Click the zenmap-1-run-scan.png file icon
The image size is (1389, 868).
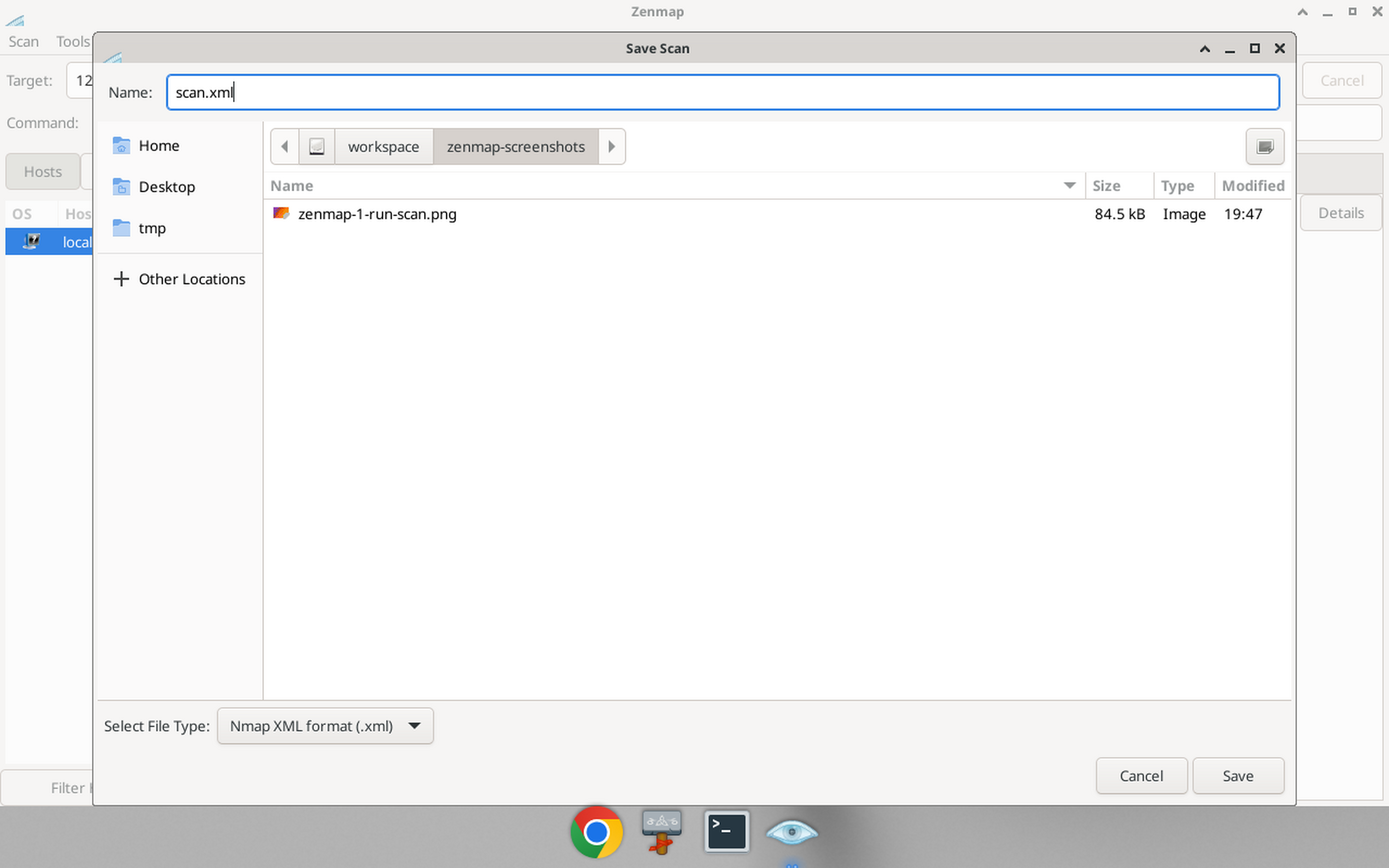click(x=281, y=213)
